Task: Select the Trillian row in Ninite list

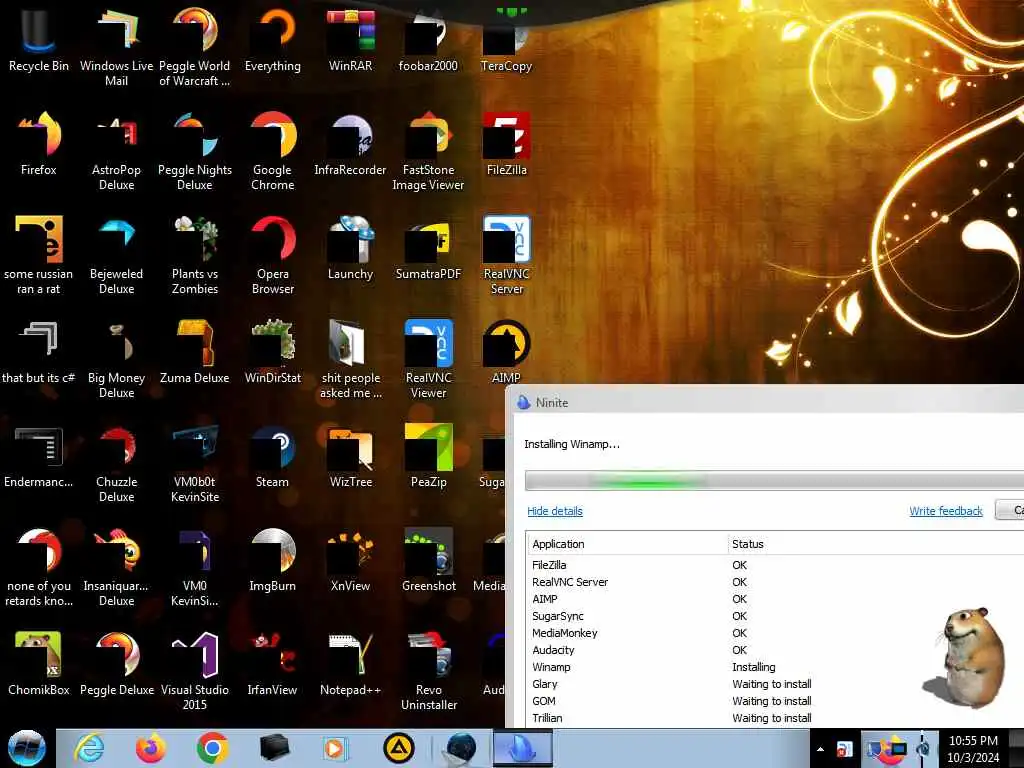Action: coord(775,718)
